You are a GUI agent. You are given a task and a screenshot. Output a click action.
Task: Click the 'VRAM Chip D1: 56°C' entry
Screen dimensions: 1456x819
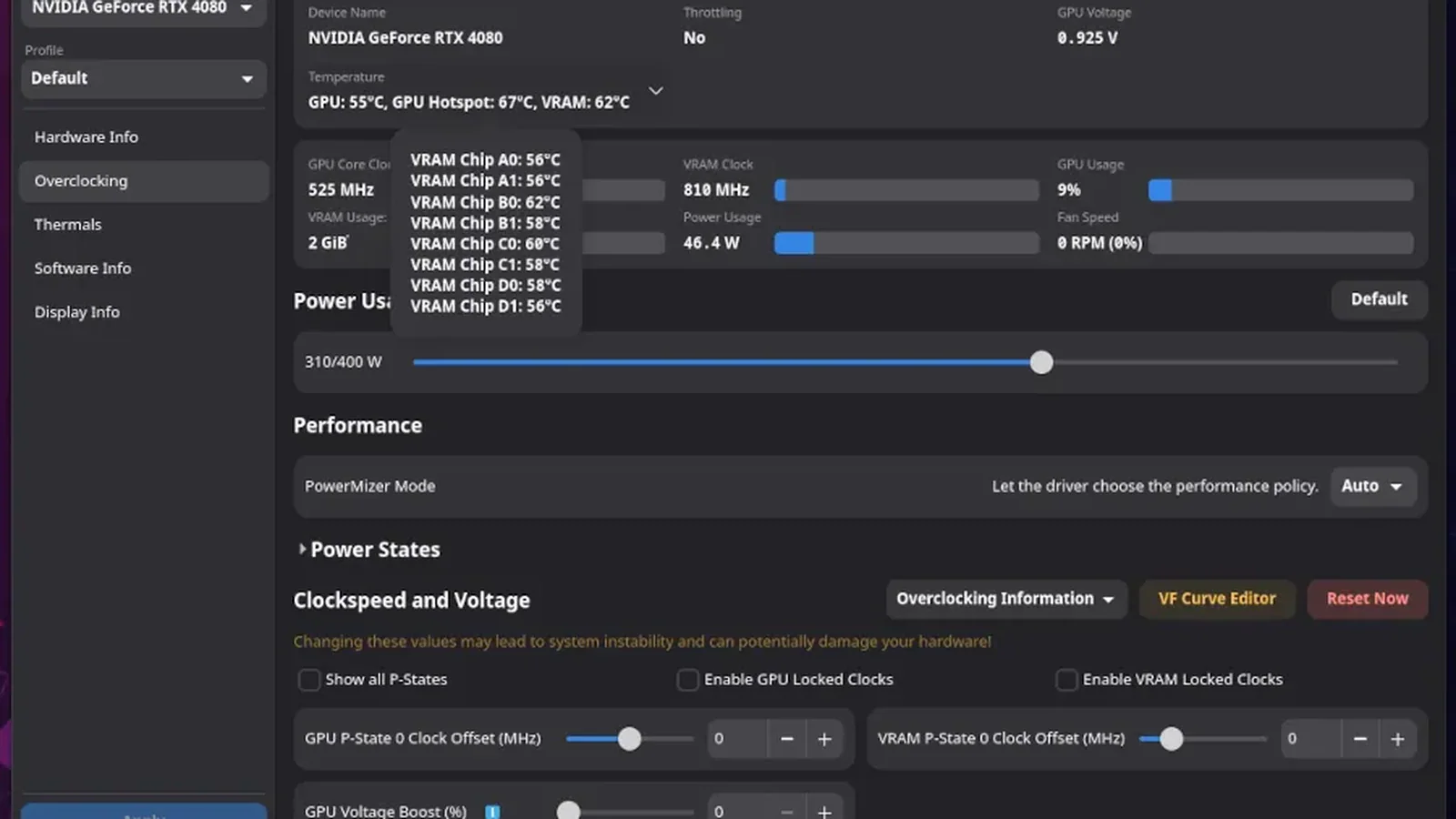point(485,307)
